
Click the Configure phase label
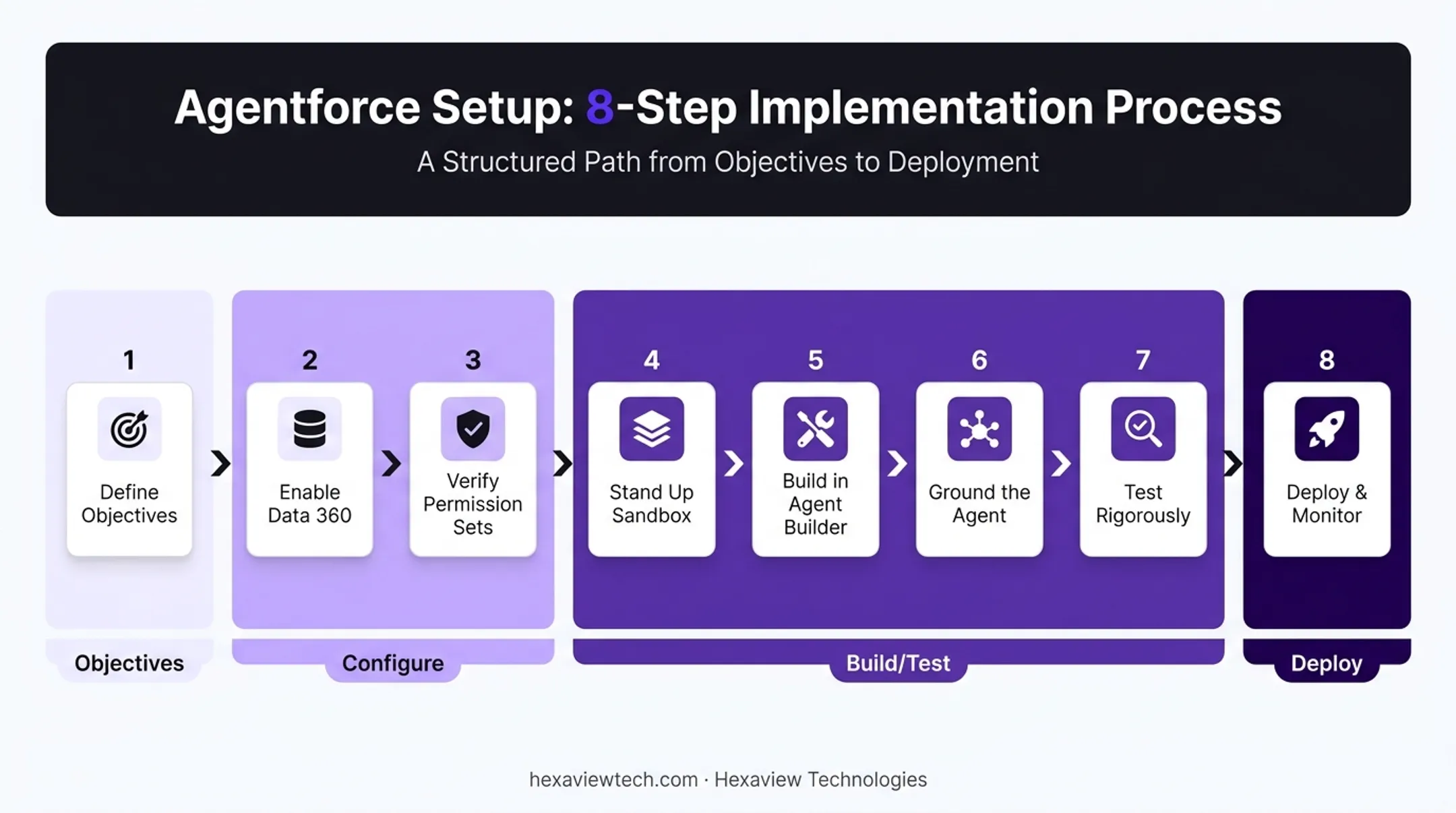point(393,663)
